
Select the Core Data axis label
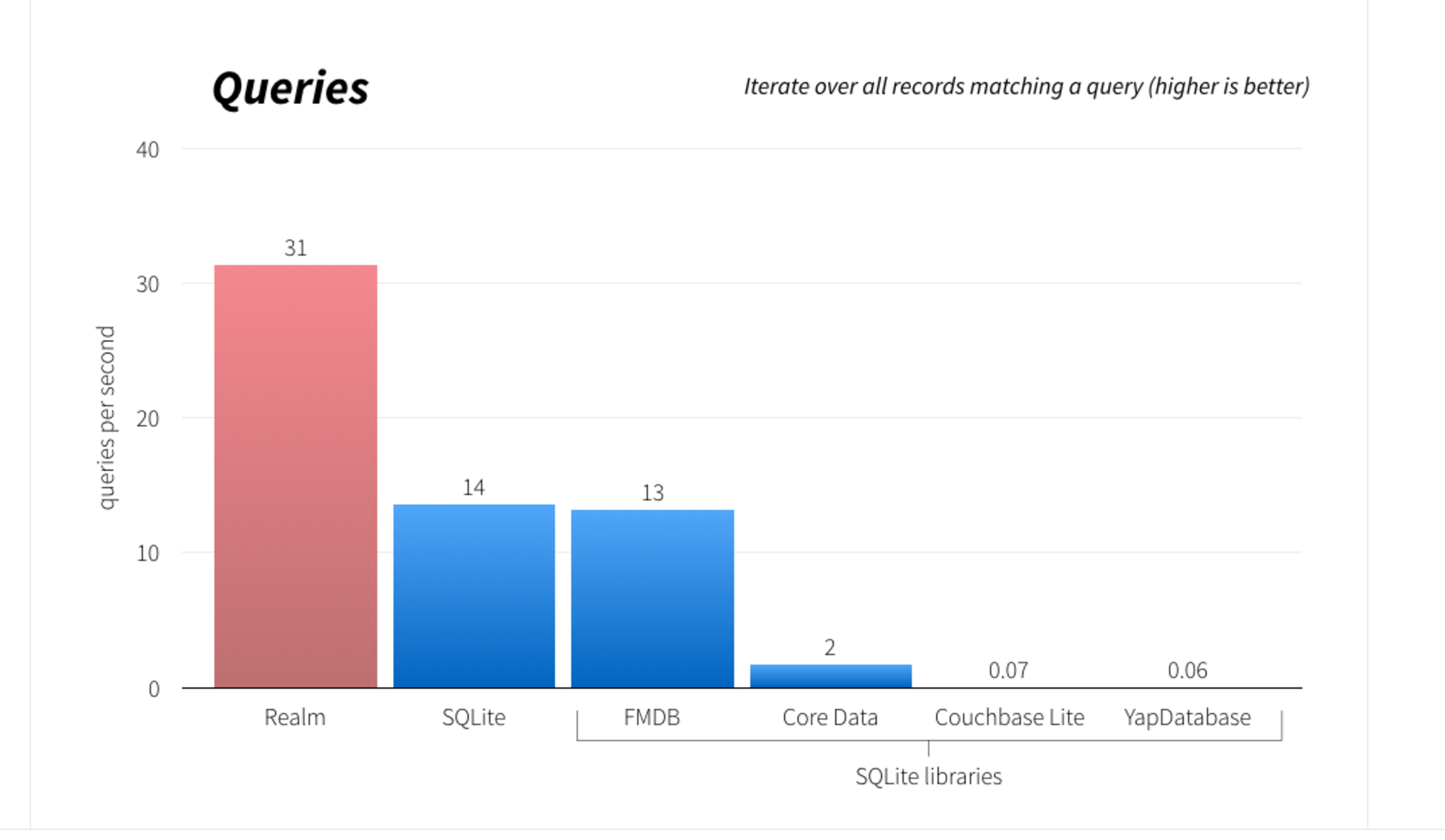(830, 717)
